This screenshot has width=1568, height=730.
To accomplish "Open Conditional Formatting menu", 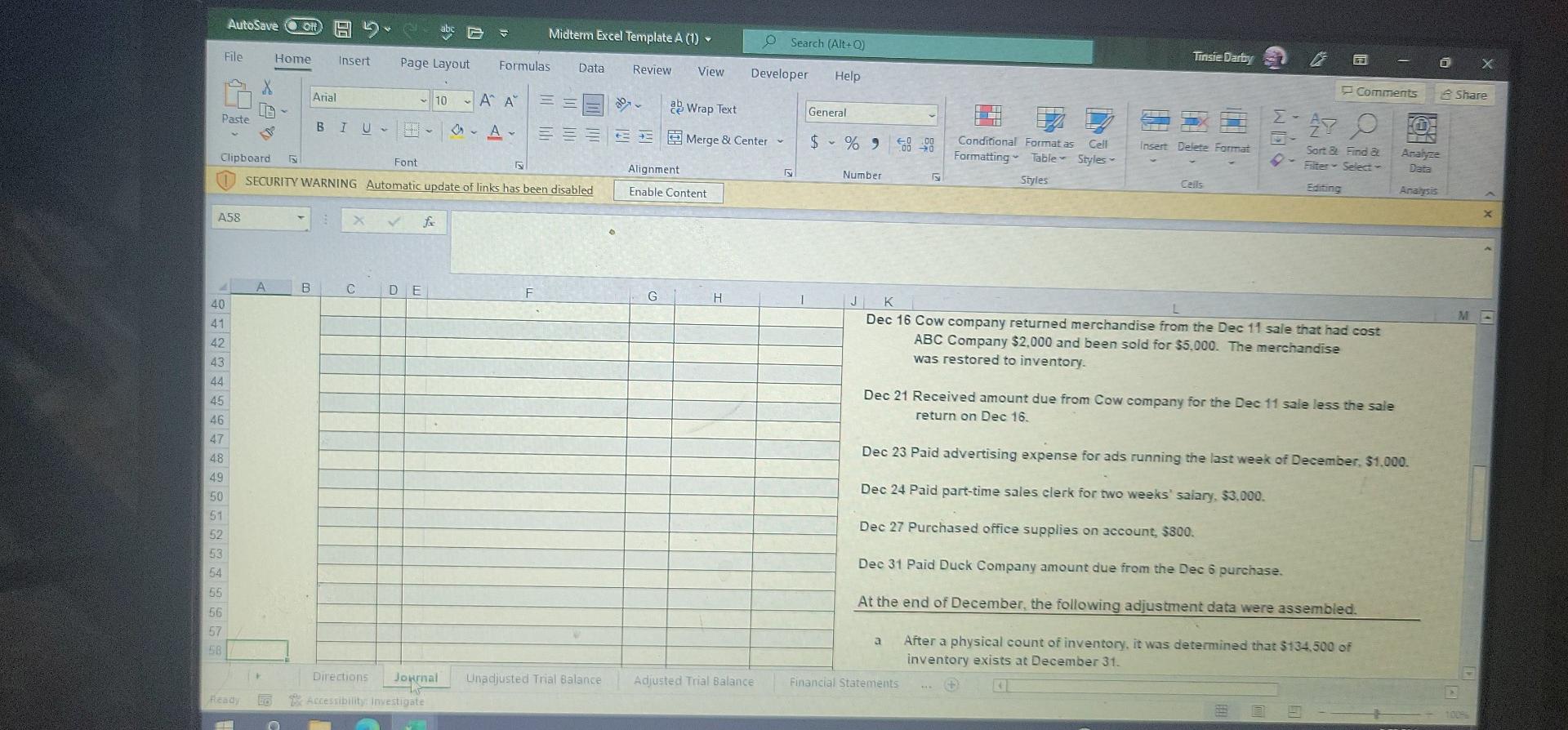I will tap(987, 132).
